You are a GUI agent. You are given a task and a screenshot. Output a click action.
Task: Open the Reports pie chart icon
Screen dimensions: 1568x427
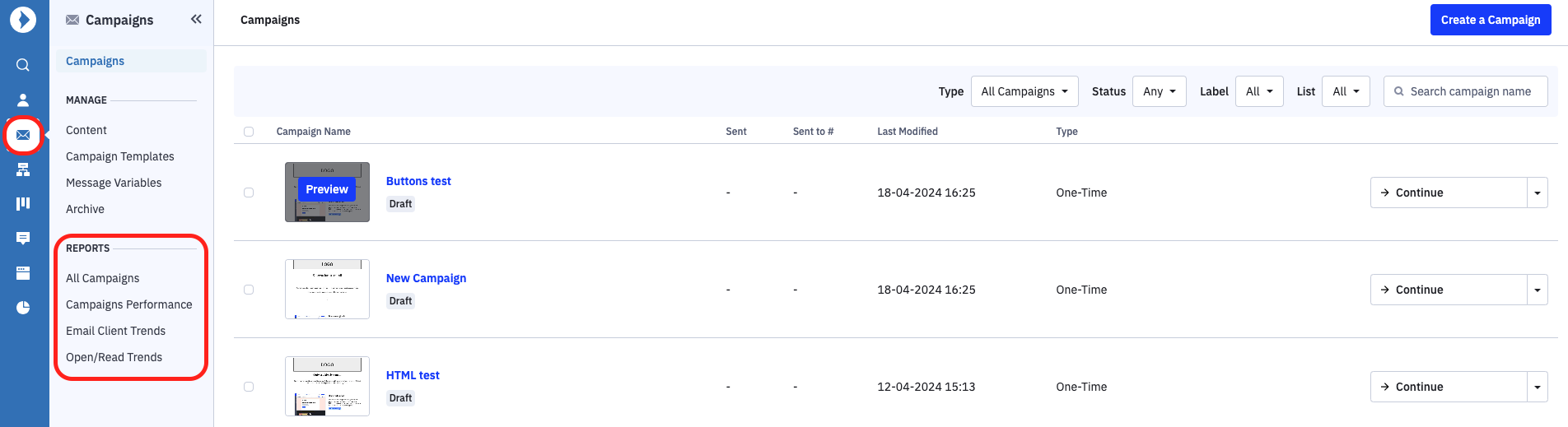coord(23,308)
